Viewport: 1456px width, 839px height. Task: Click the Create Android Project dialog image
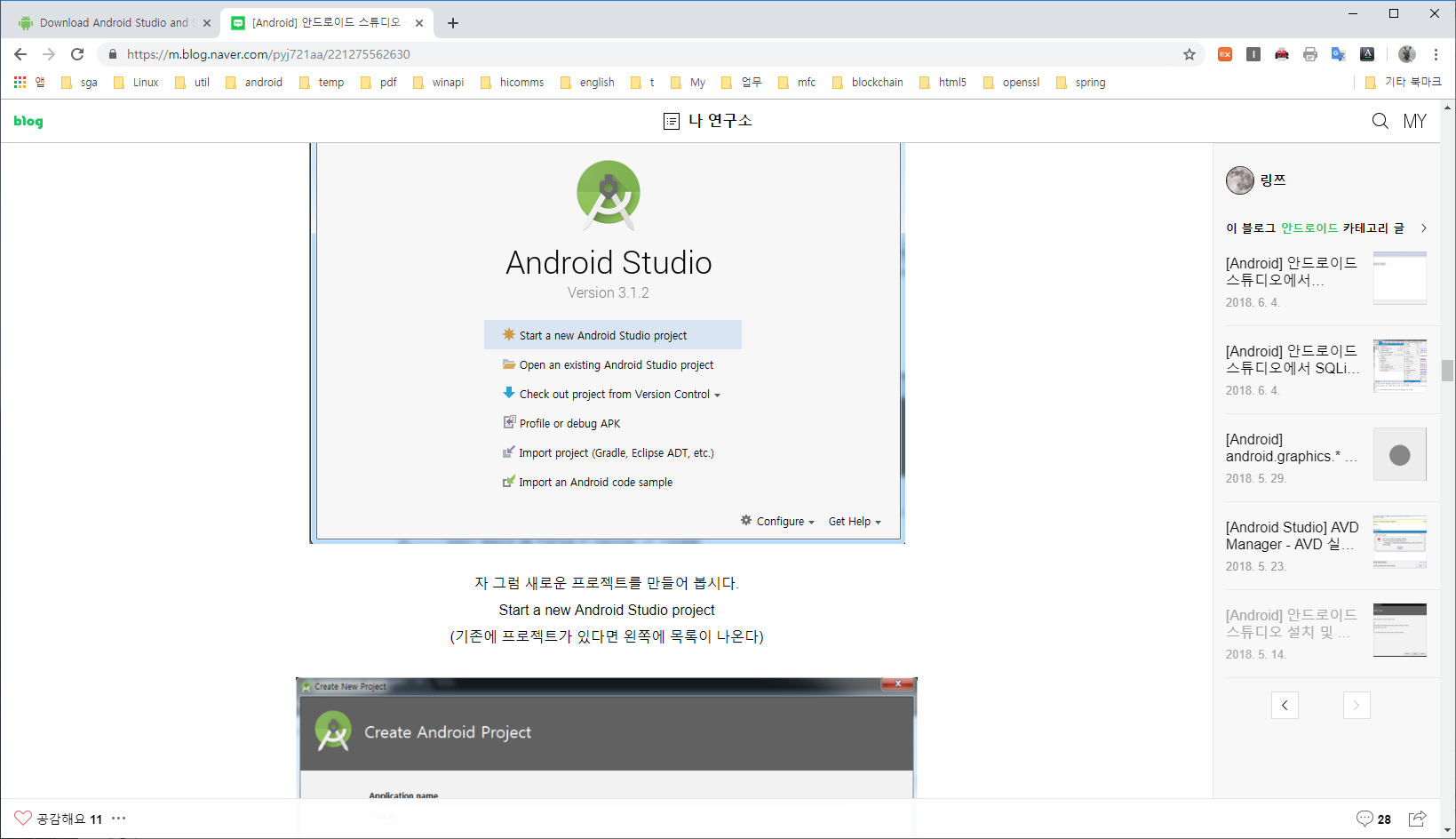click(x=607, y=738)
